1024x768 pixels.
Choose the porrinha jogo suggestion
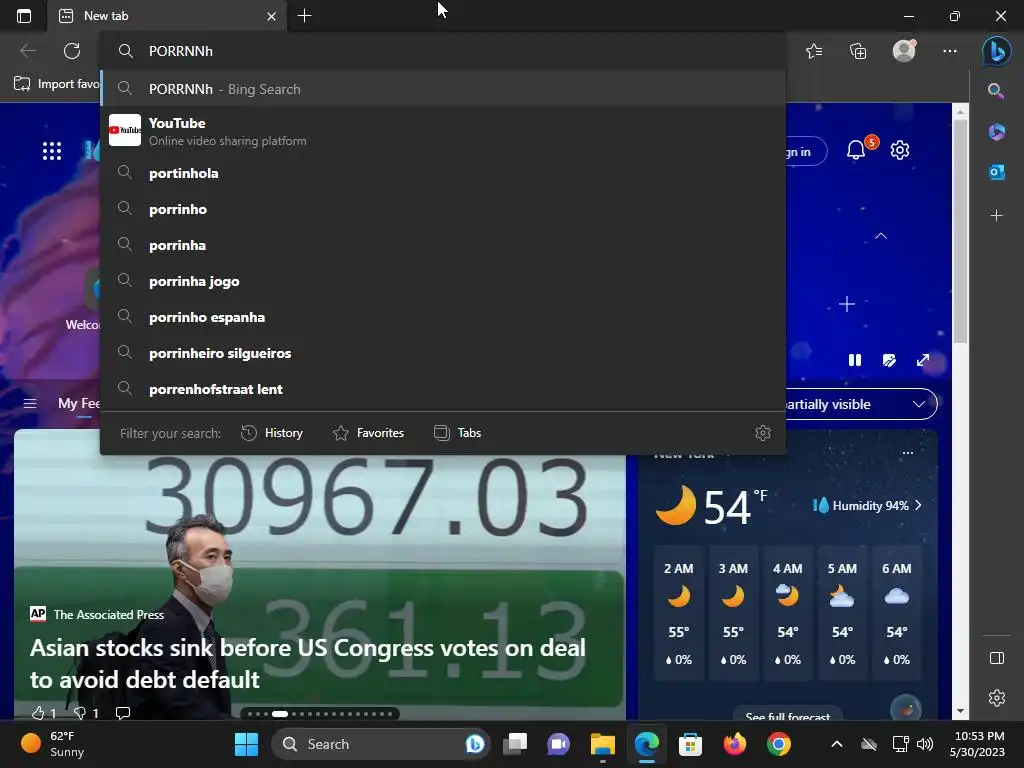click(x=444, y=281)
